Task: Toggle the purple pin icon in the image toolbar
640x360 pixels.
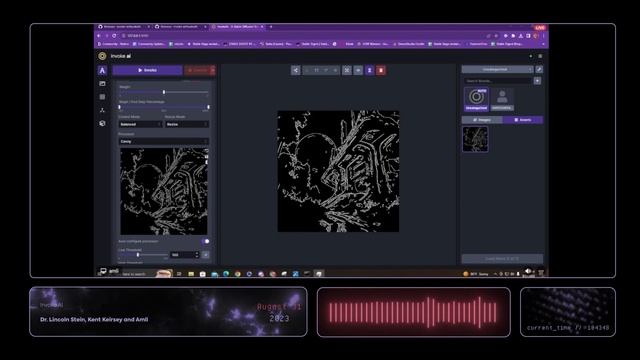Action: click(x=369, y=70)
